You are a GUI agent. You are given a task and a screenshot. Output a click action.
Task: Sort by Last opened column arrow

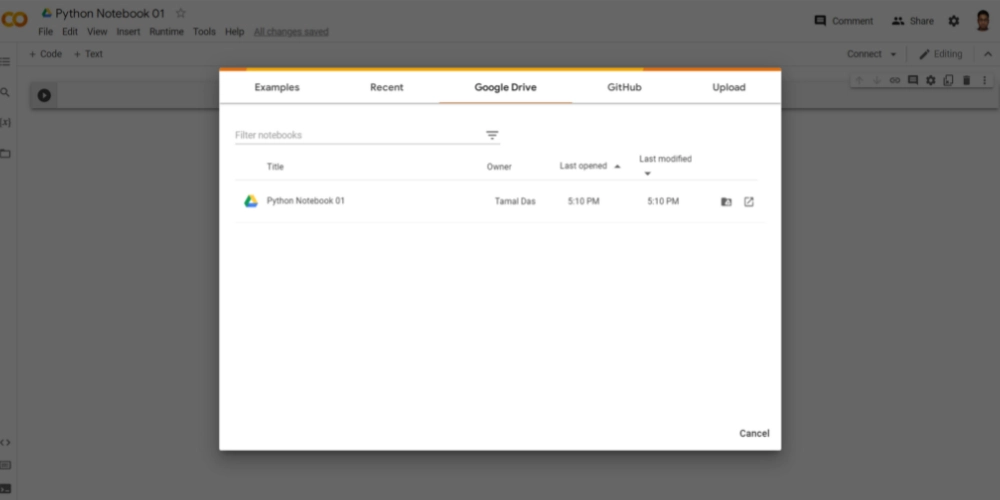[x=617, y=166]
